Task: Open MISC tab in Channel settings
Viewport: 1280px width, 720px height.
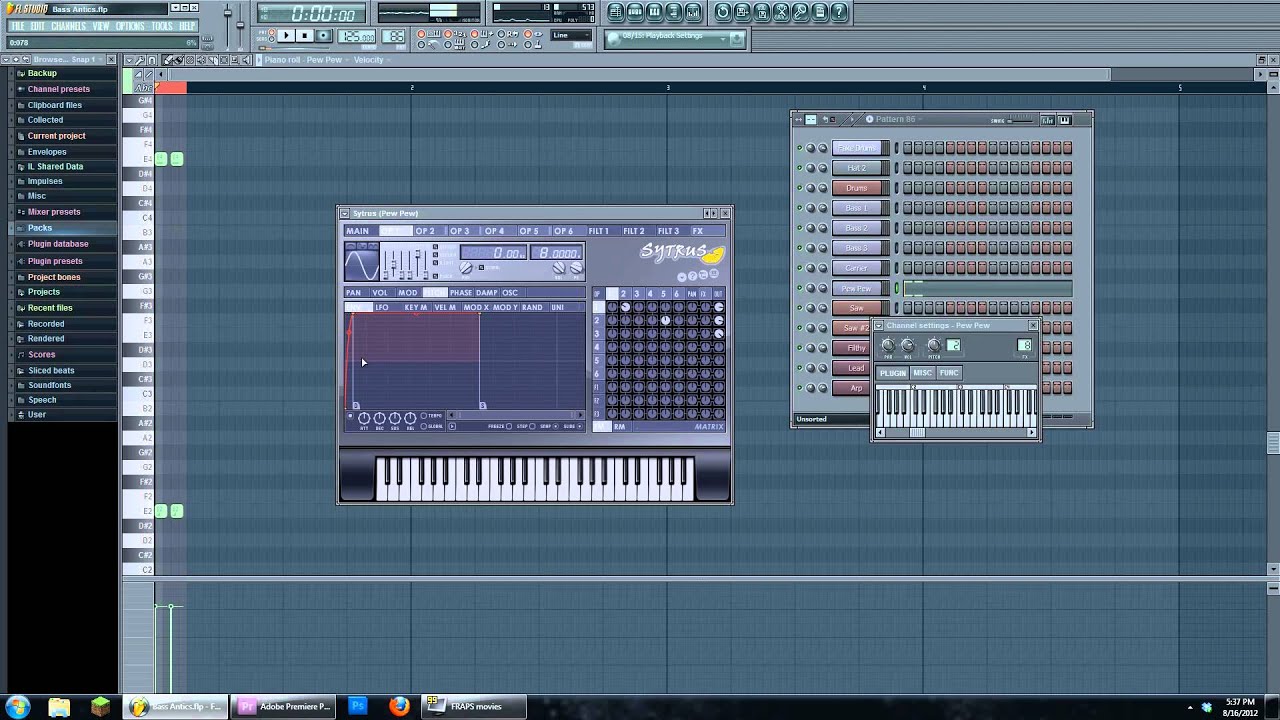Action: (922, 373)
